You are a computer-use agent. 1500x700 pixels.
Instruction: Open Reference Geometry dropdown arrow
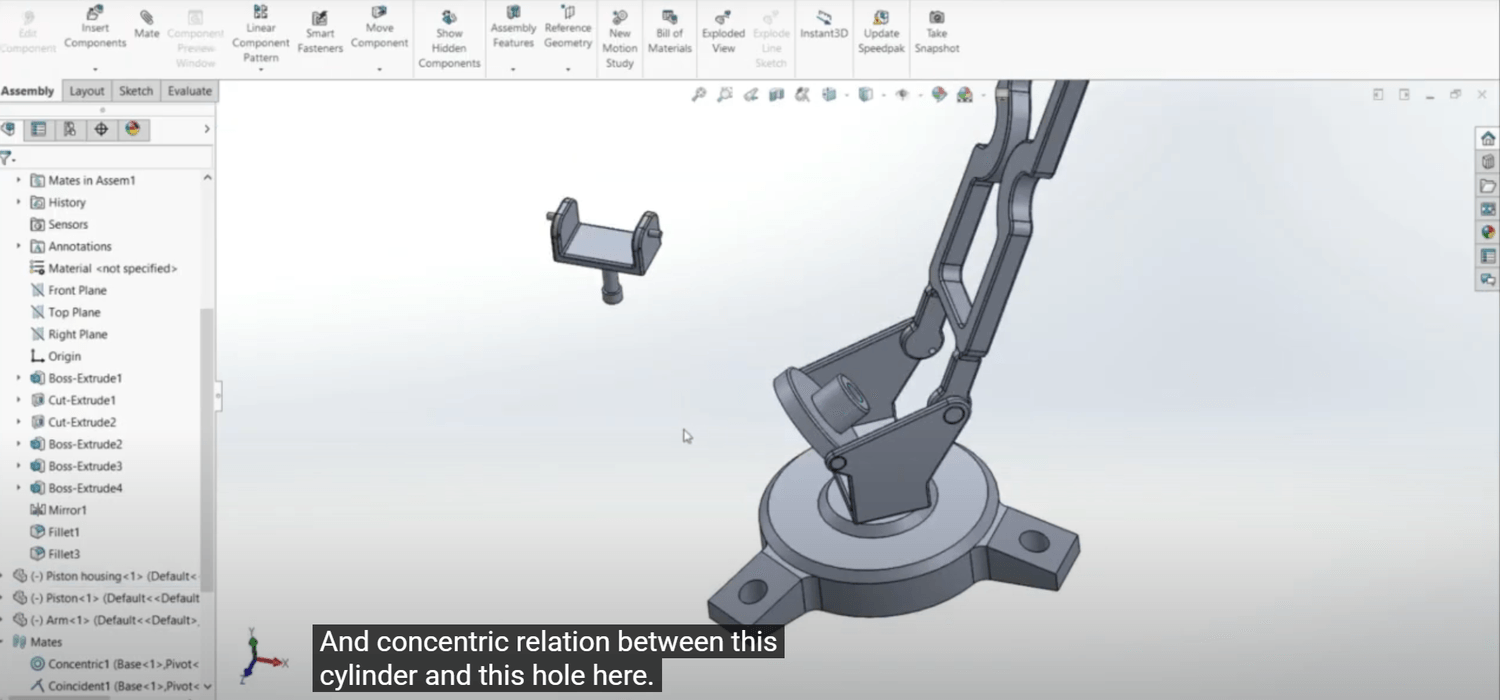(568, 70)
